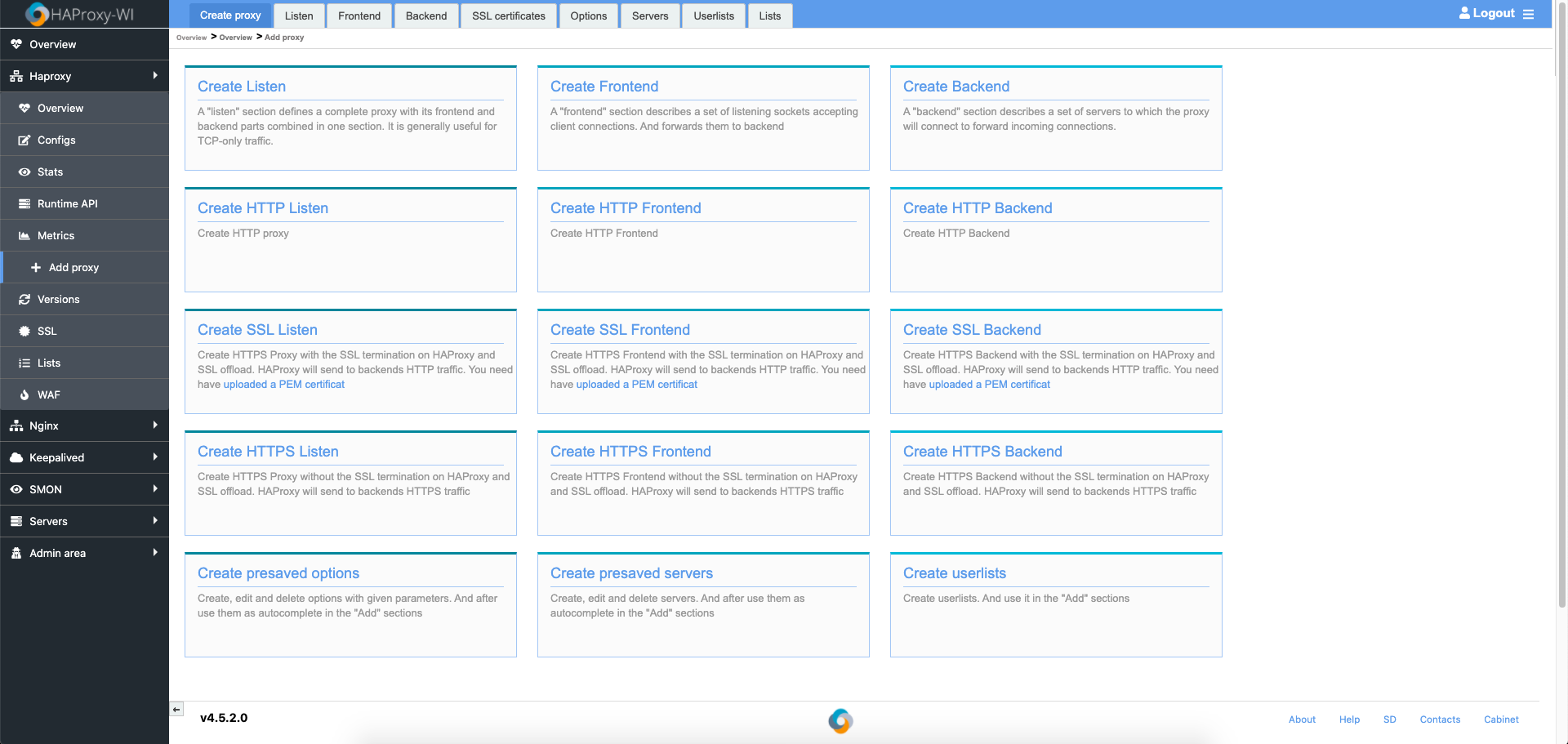
Task: Click the Metrics chart icon
Action: [24, 235]
